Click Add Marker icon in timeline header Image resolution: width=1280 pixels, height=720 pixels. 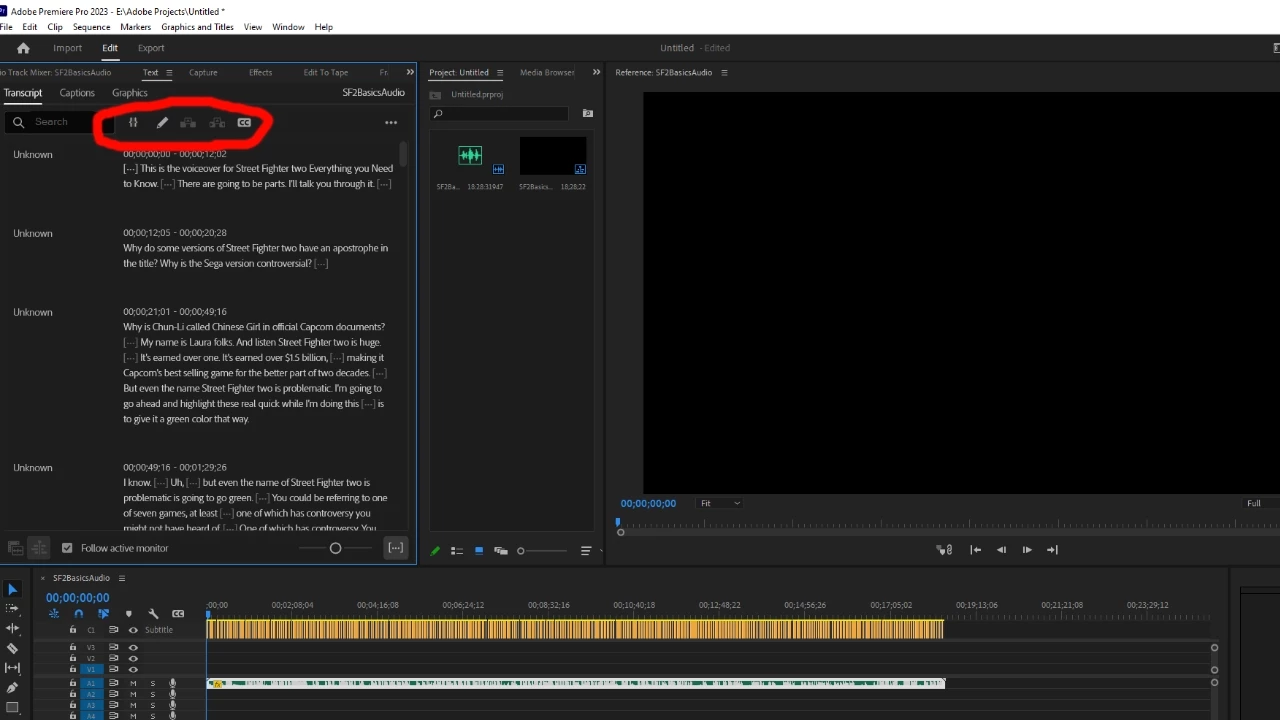click(x=128, y=614)
